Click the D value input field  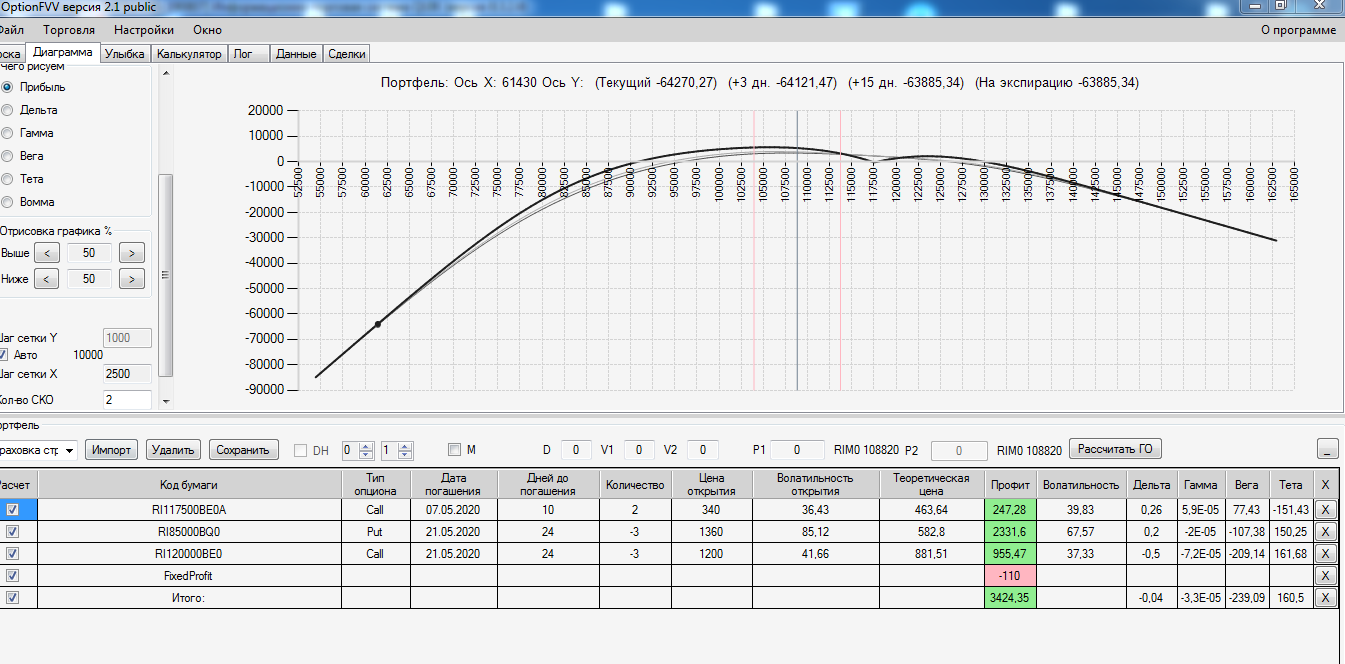576,450
